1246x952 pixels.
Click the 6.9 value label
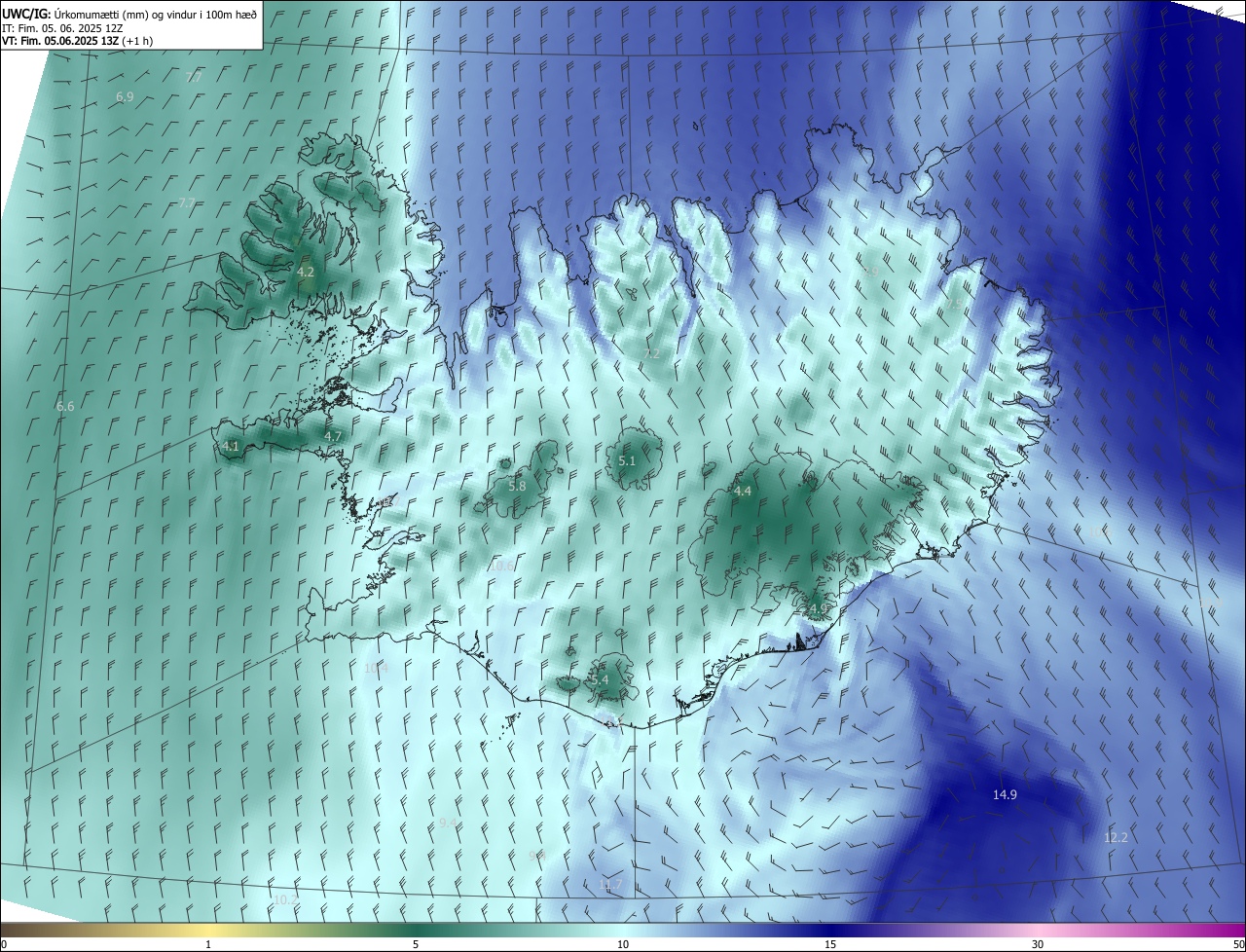pyautogui.click(x=125, y=96)
